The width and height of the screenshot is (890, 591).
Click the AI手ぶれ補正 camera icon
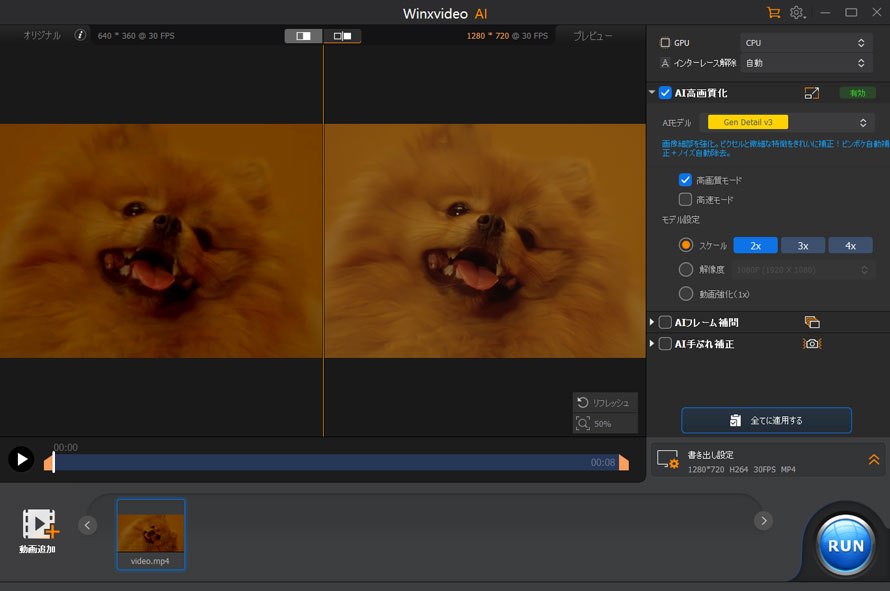[x=812, y=344]
